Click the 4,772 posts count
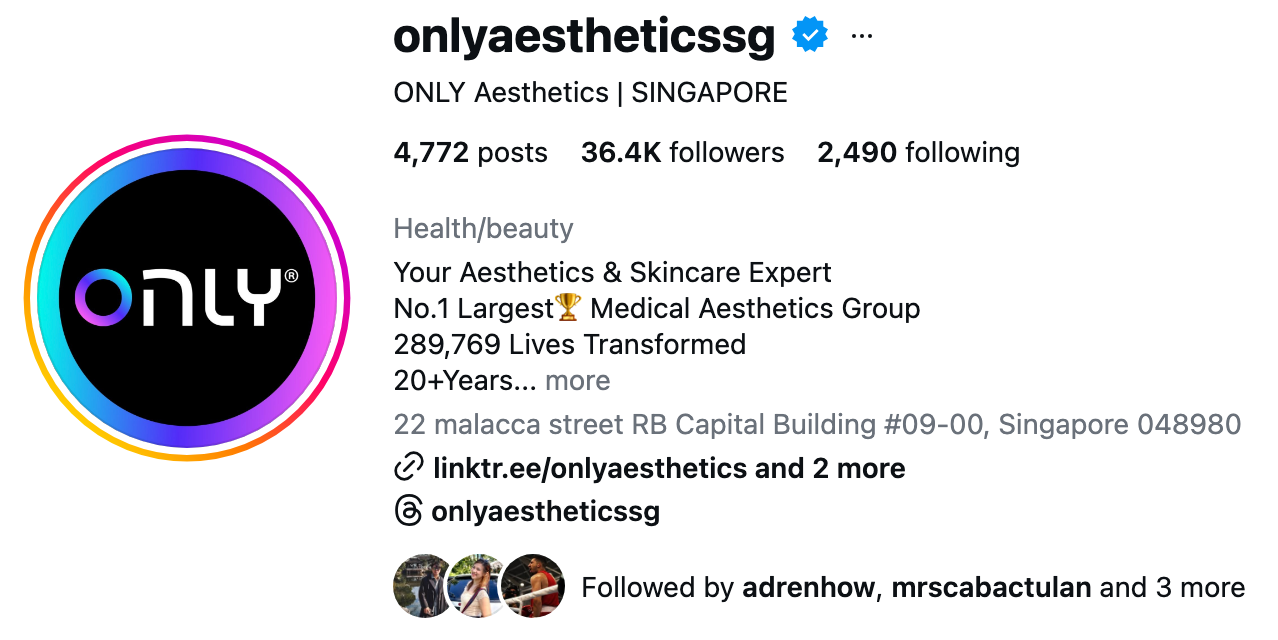The height and width of the screenshot is (640, 1278). point(469,152)
